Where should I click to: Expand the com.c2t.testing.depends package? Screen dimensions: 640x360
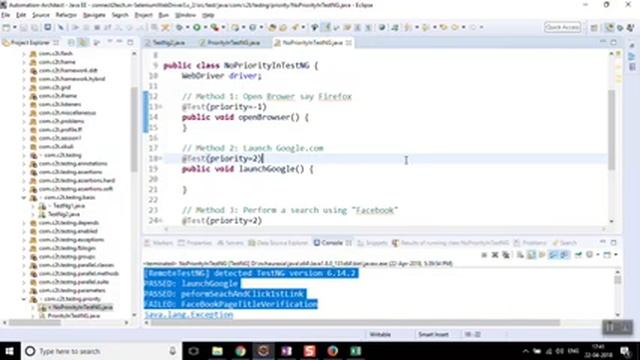tap(24, 223)
